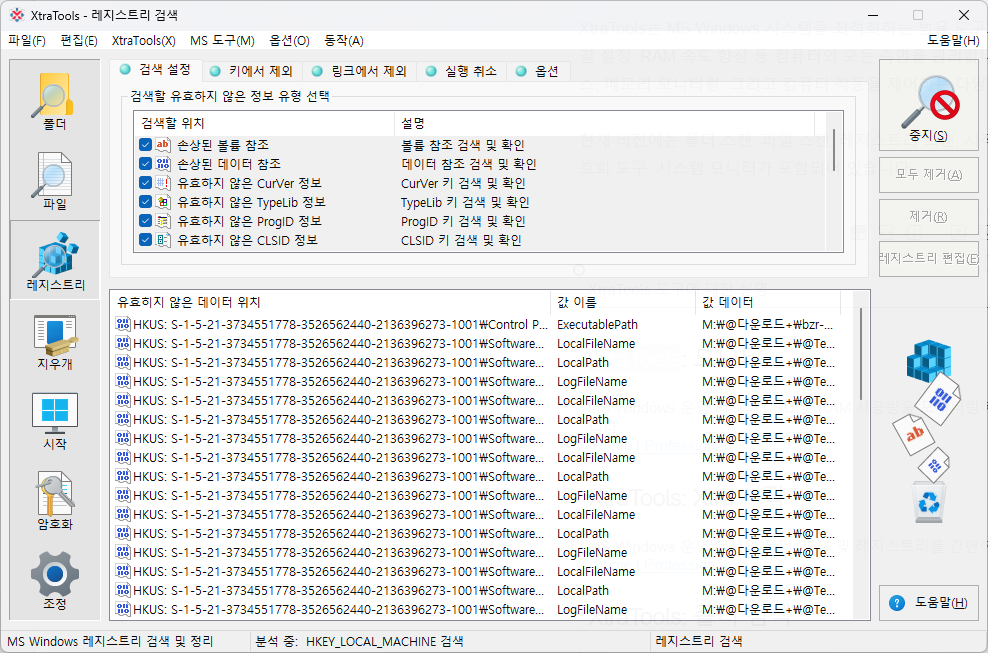Select the 레지스트리 sidebar tool
This screenshot has height=653, width=988.
click(55, 260)
